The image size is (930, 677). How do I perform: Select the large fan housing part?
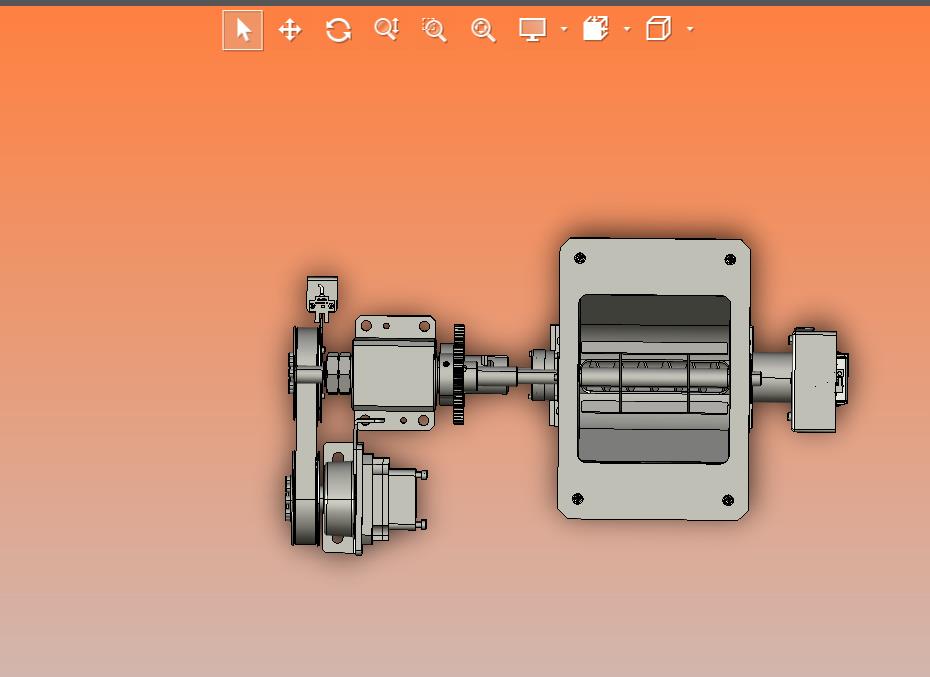click(654, 379)
